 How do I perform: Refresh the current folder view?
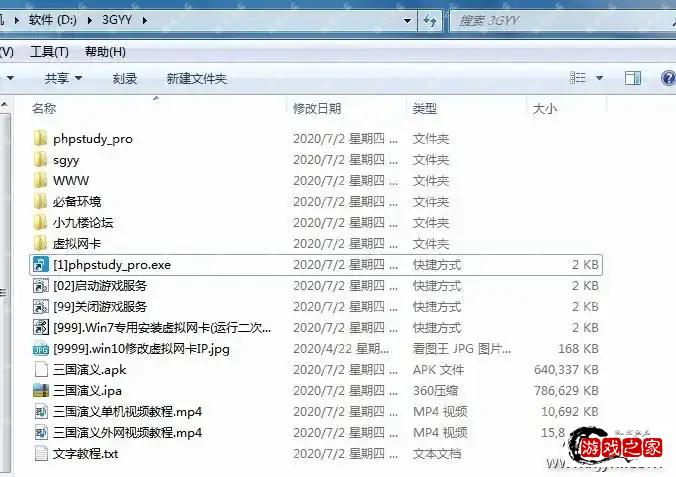point(430,20)
